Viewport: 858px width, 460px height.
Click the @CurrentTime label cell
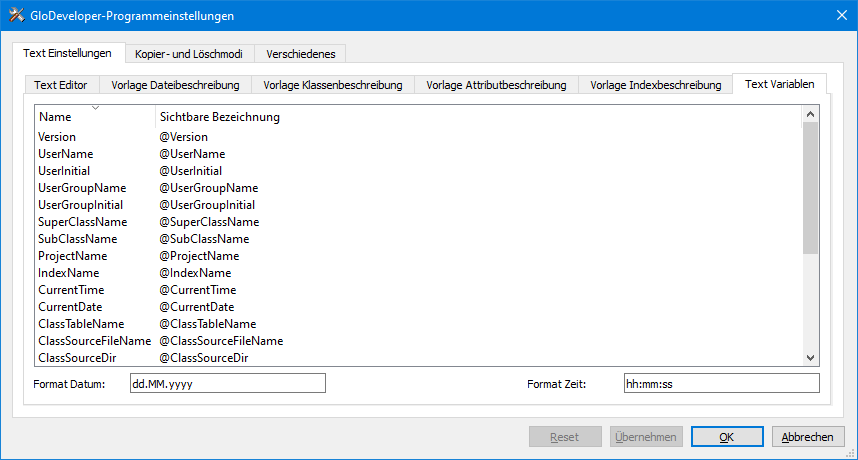click(198, 289)
